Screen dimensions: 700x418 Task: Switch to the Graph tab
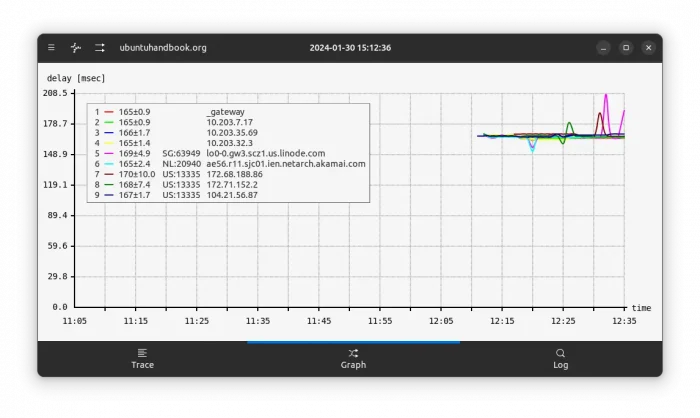coord(353,358)
